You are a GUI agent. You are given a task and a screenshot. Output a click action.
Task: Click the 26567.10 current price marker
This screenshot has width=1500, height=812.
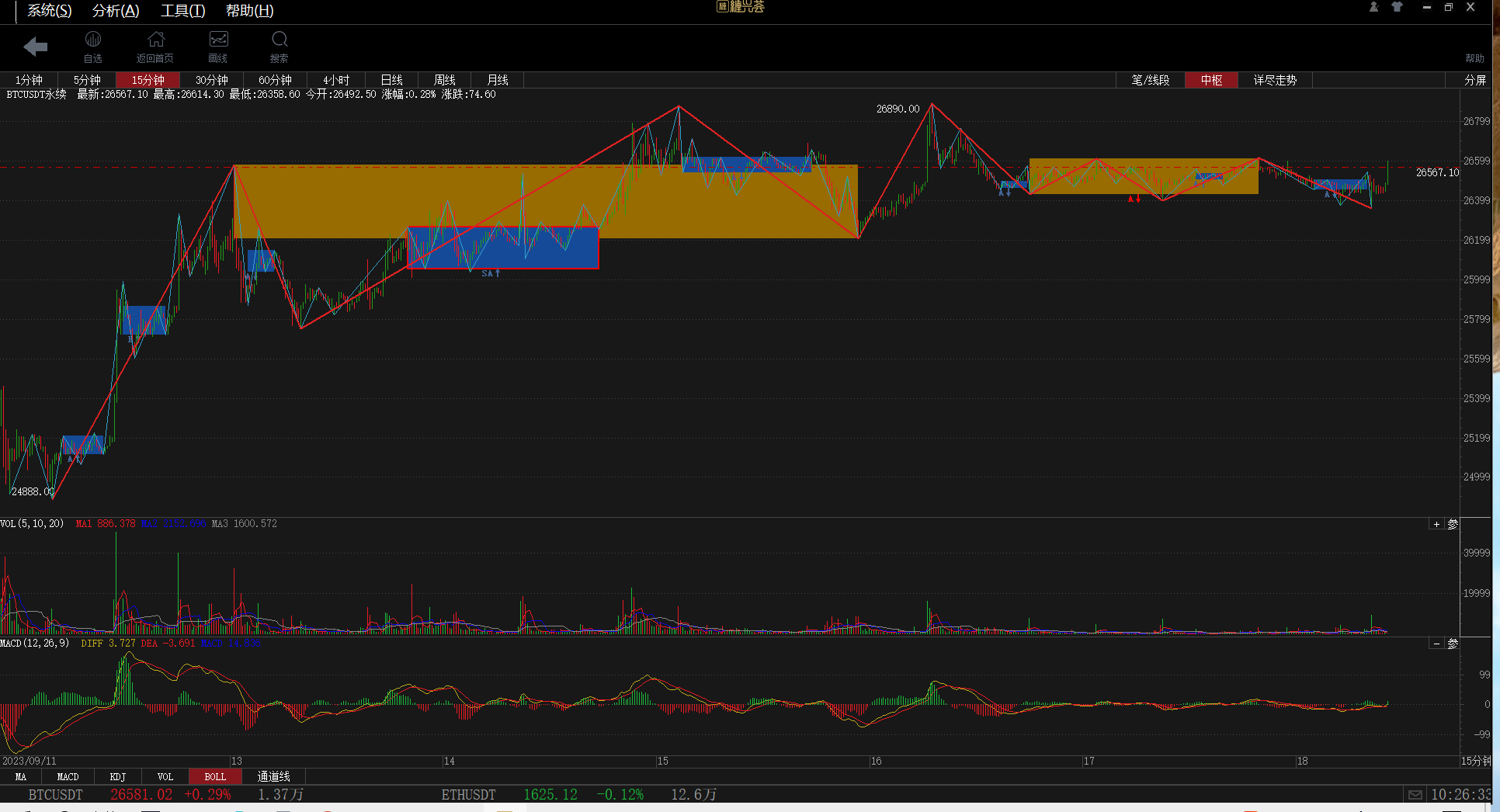pyautogui.click(x=1437, y=172)
